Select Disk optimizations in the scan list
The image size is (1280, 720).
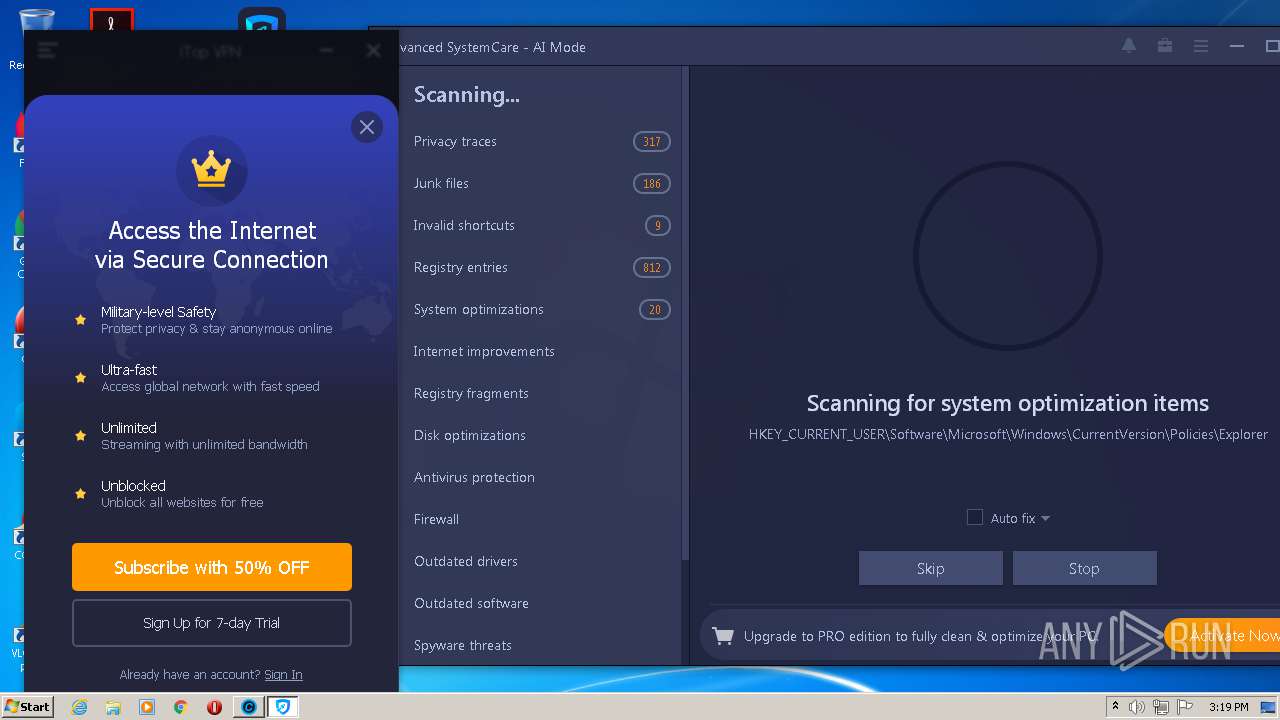[470, 436]
